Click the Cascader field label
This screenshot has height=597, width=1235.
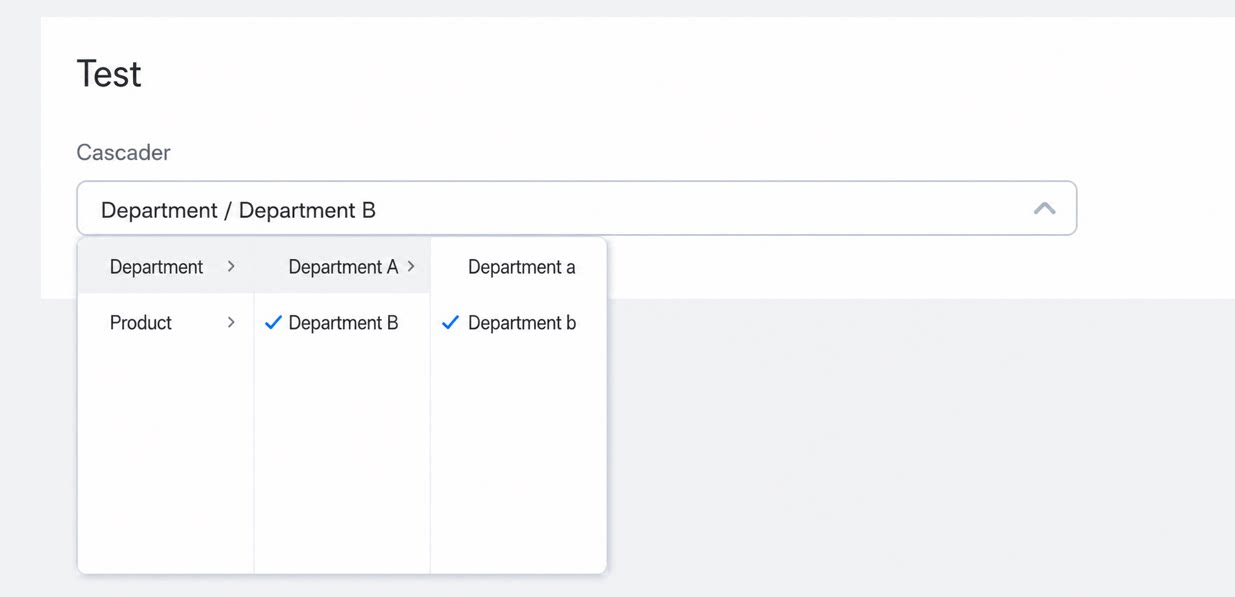coord(123,152)
